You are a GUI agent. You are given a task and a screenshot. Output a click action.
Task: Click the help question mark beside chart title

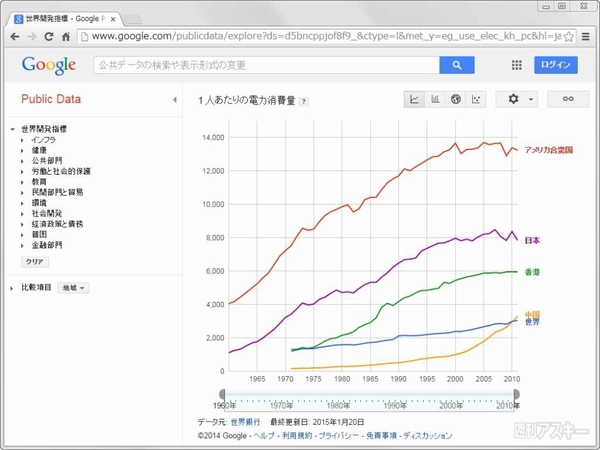coord(304,101)
